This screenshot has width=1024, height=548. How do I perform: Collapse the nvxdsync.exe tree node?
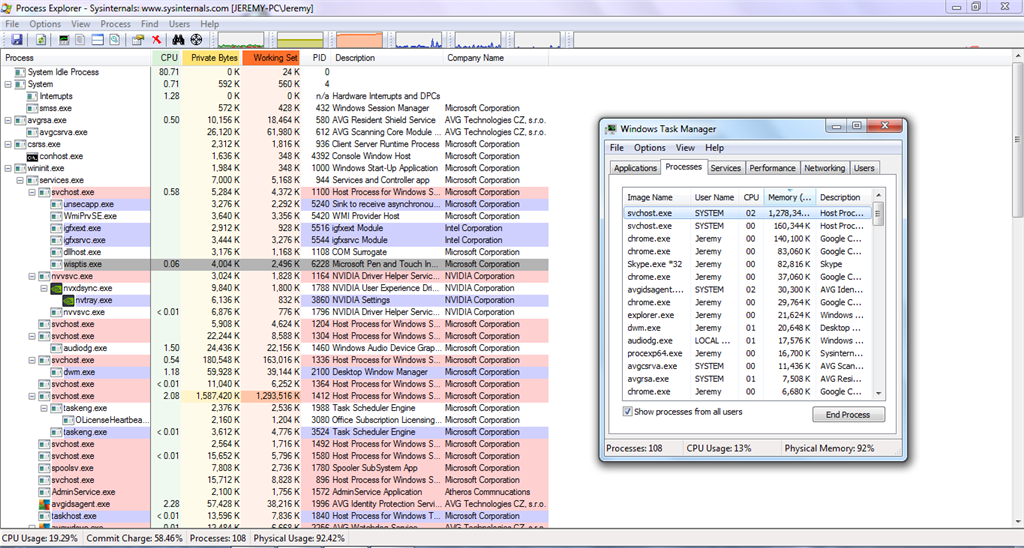coord(44,288)
